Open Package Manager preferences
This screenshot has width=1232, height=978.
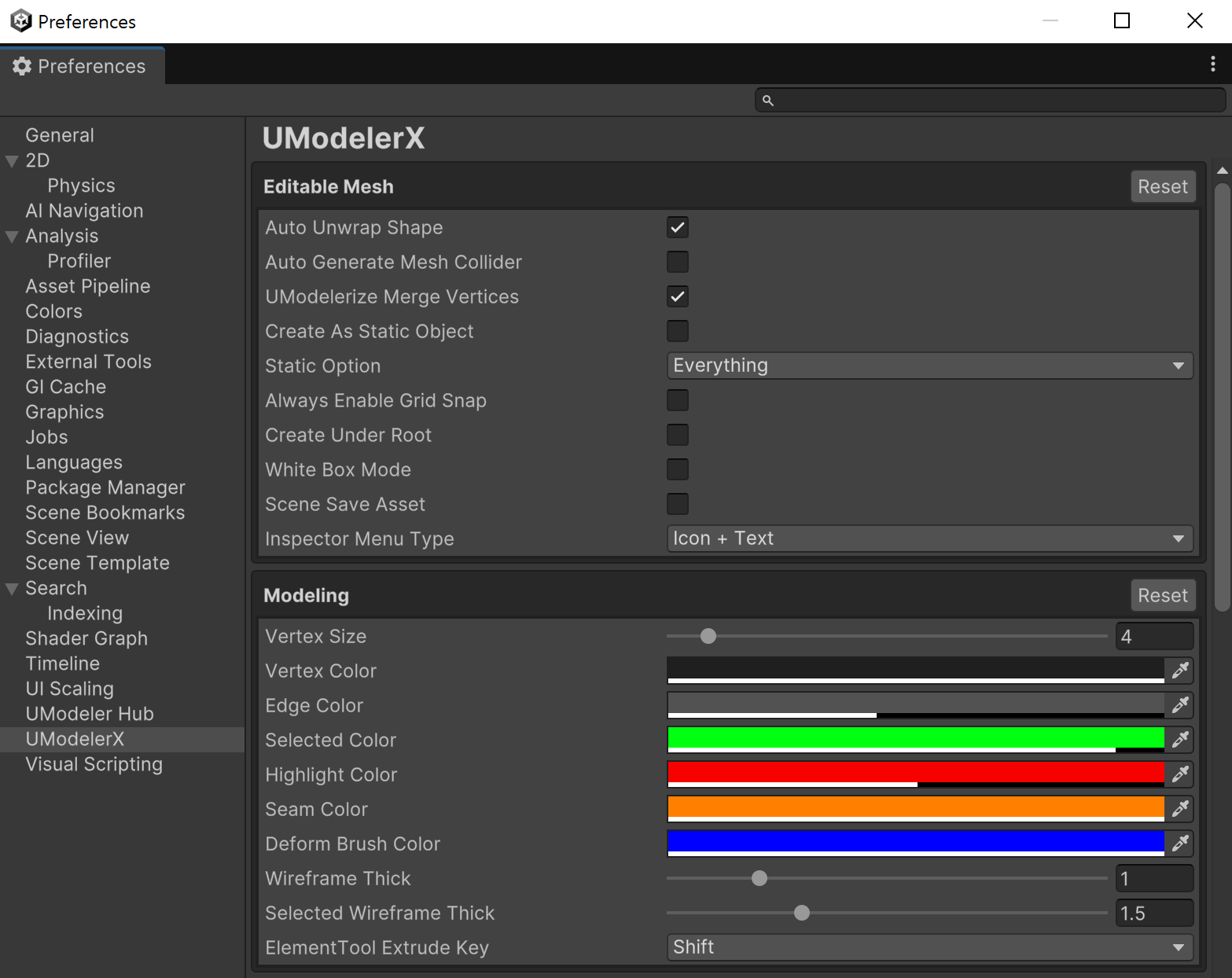point(105,487)
